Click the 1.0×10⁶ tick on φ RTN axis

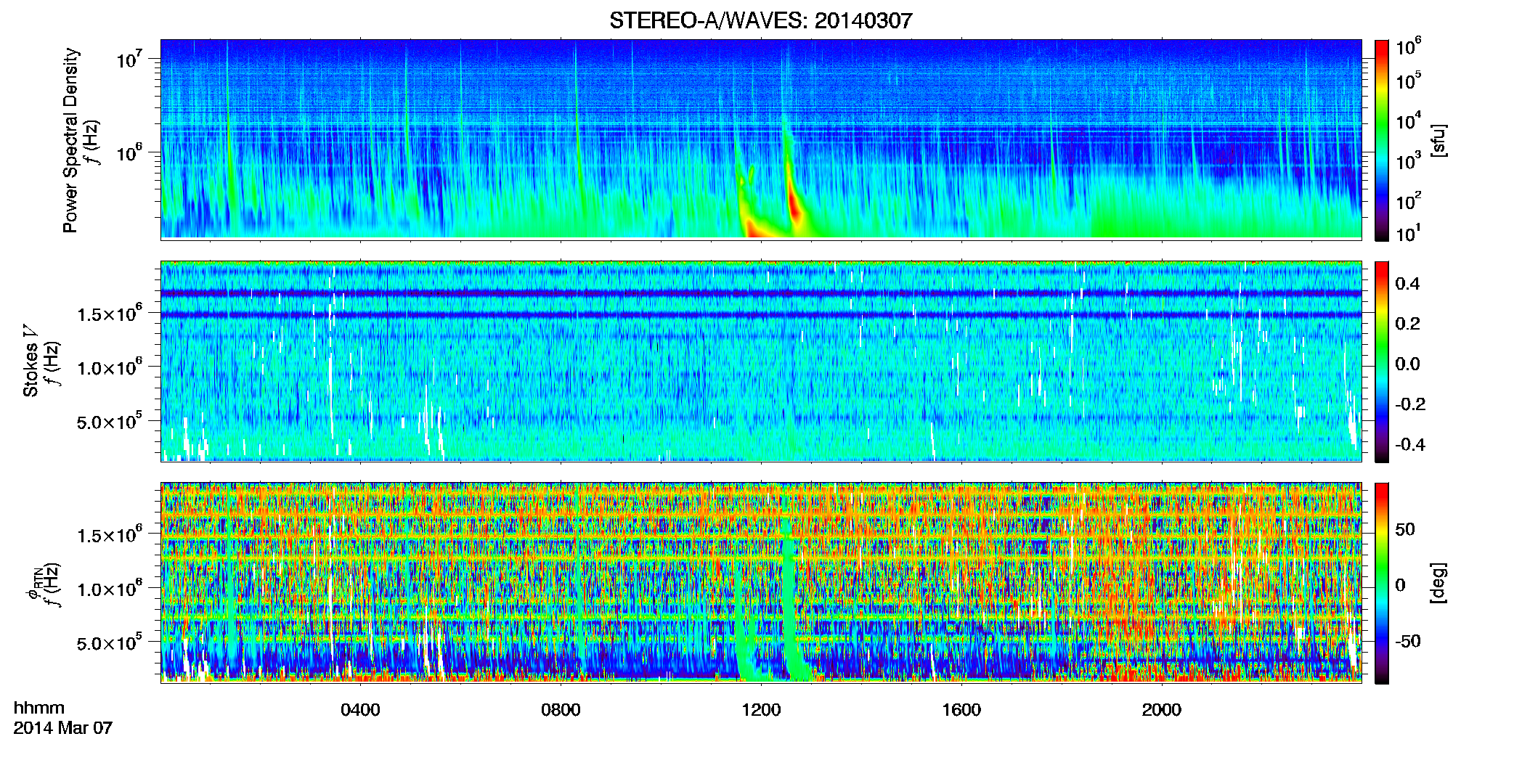pyautogui.click(x=109, y=588)
